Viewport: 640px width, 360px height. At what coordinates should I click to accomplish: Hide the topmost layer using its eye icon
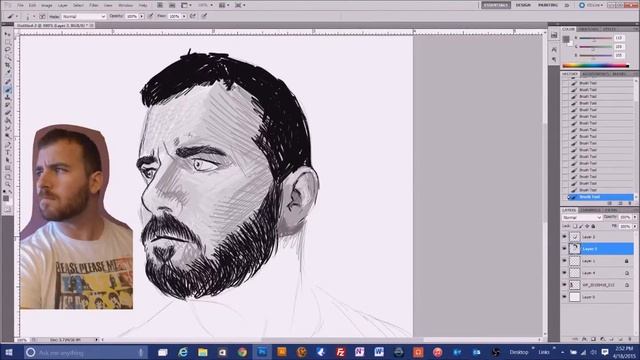[x=564, y=237]
